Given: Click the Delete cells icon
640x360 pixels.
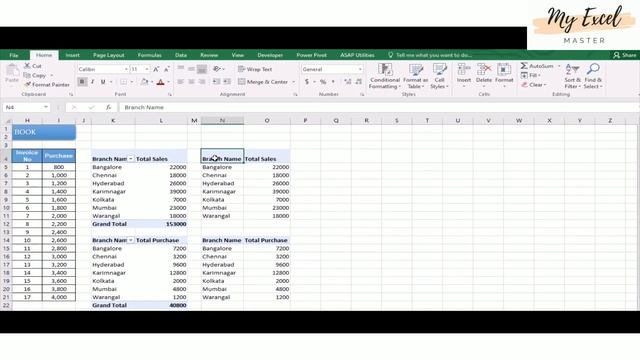Looking at the screenshot, I should [484, 69].
